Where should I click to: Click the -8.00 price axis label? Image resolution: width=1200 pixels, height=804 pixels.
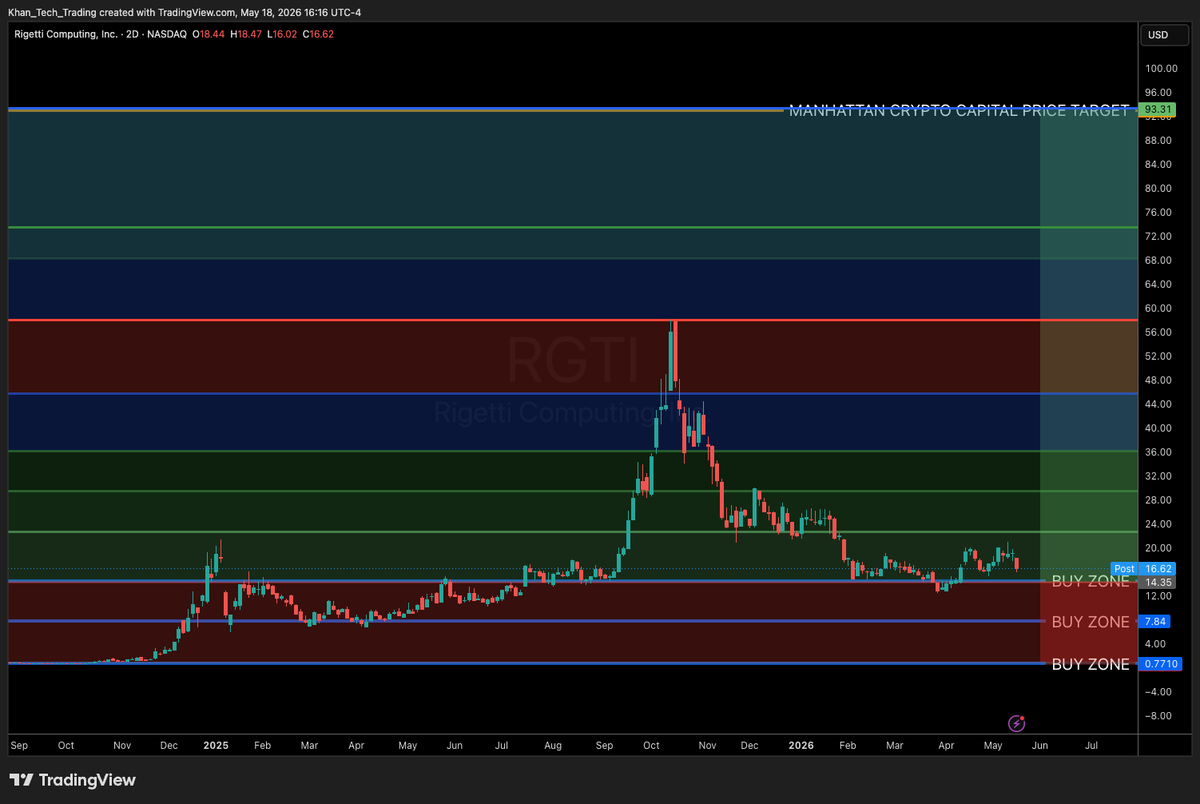point(1158,716)
